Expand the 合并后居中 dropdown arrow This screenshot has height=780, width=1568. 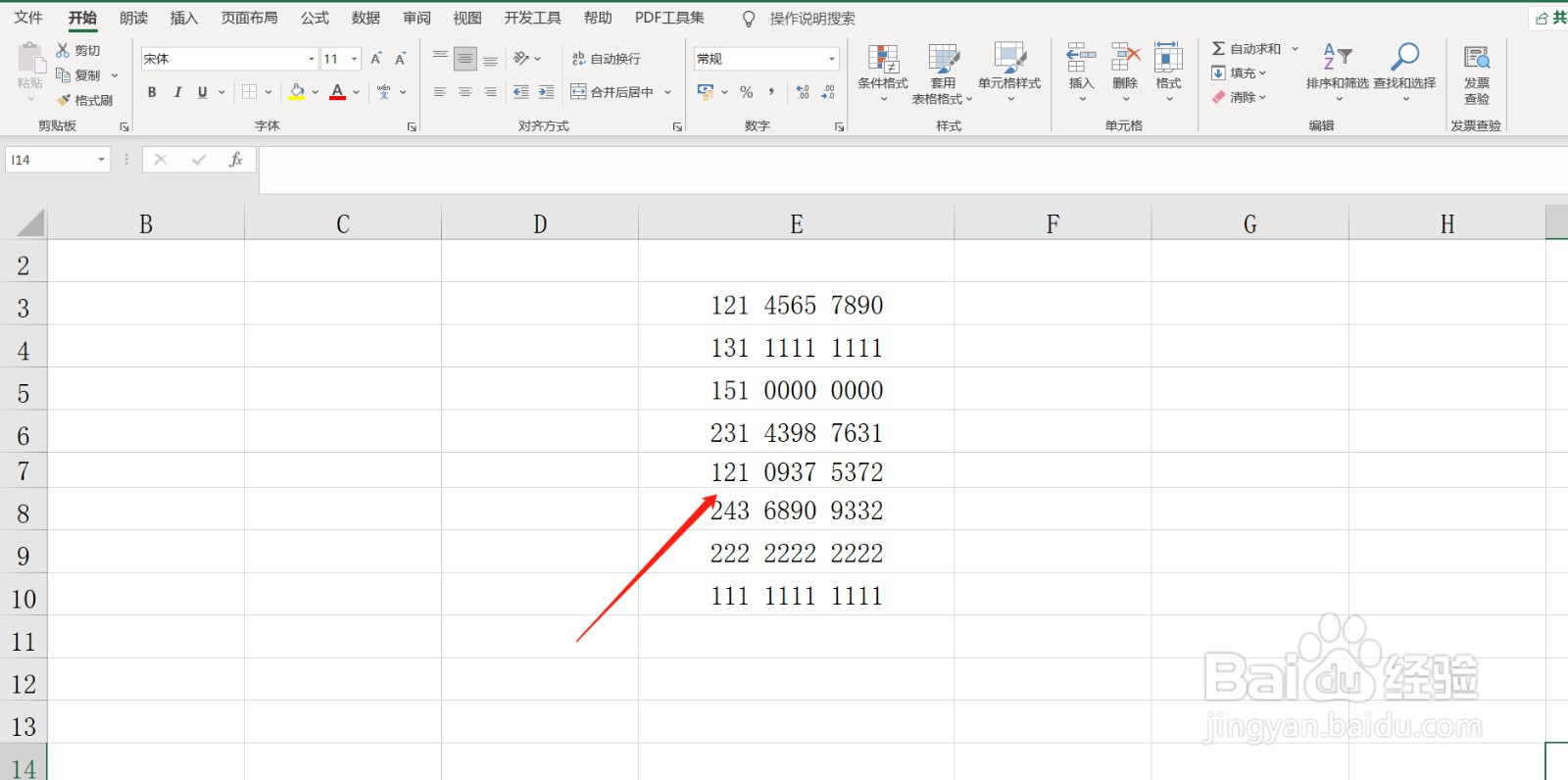(x=668, y=92)
